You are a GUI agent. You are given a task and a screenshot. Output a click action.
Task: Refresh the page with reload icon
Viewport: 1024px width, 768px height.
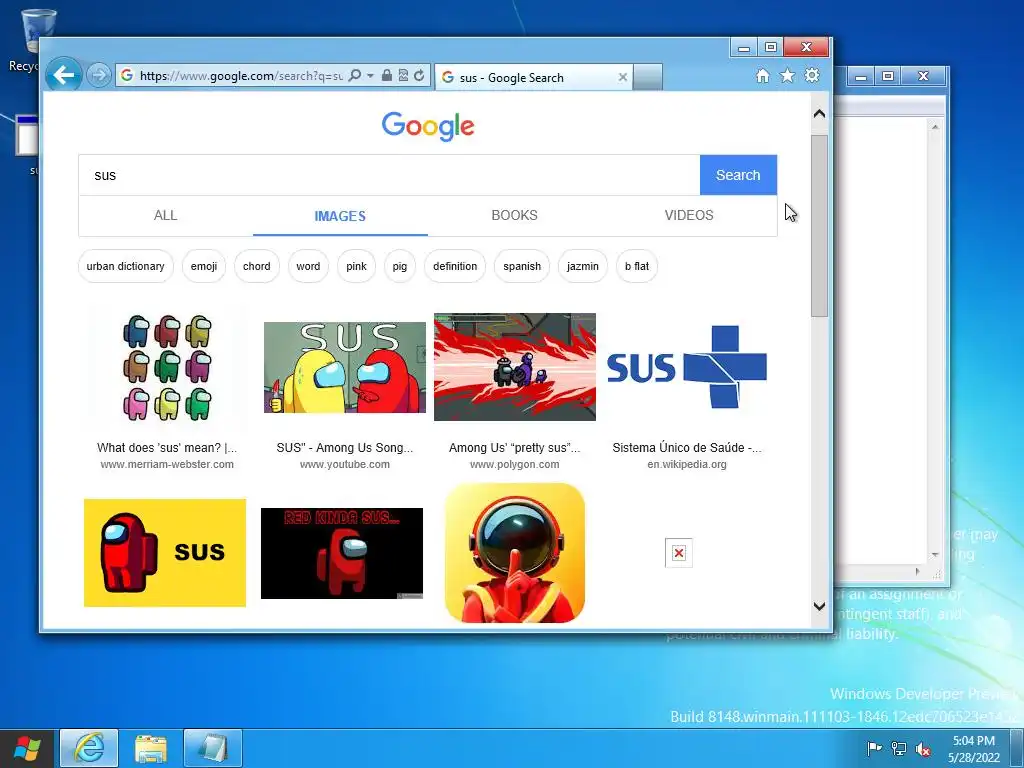pos(419,76)
